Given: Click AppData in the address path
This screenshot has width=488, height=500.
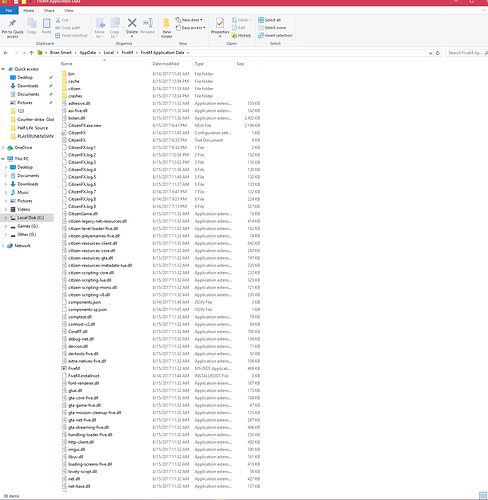Looking at the screenshot, I should coord(87,53).
